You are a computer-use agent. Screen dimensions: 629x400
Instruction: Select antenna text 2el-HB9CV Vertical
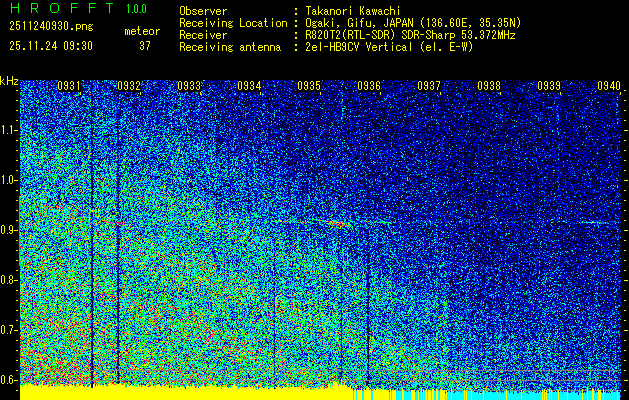pyautogui.click(x=359, y=47)
